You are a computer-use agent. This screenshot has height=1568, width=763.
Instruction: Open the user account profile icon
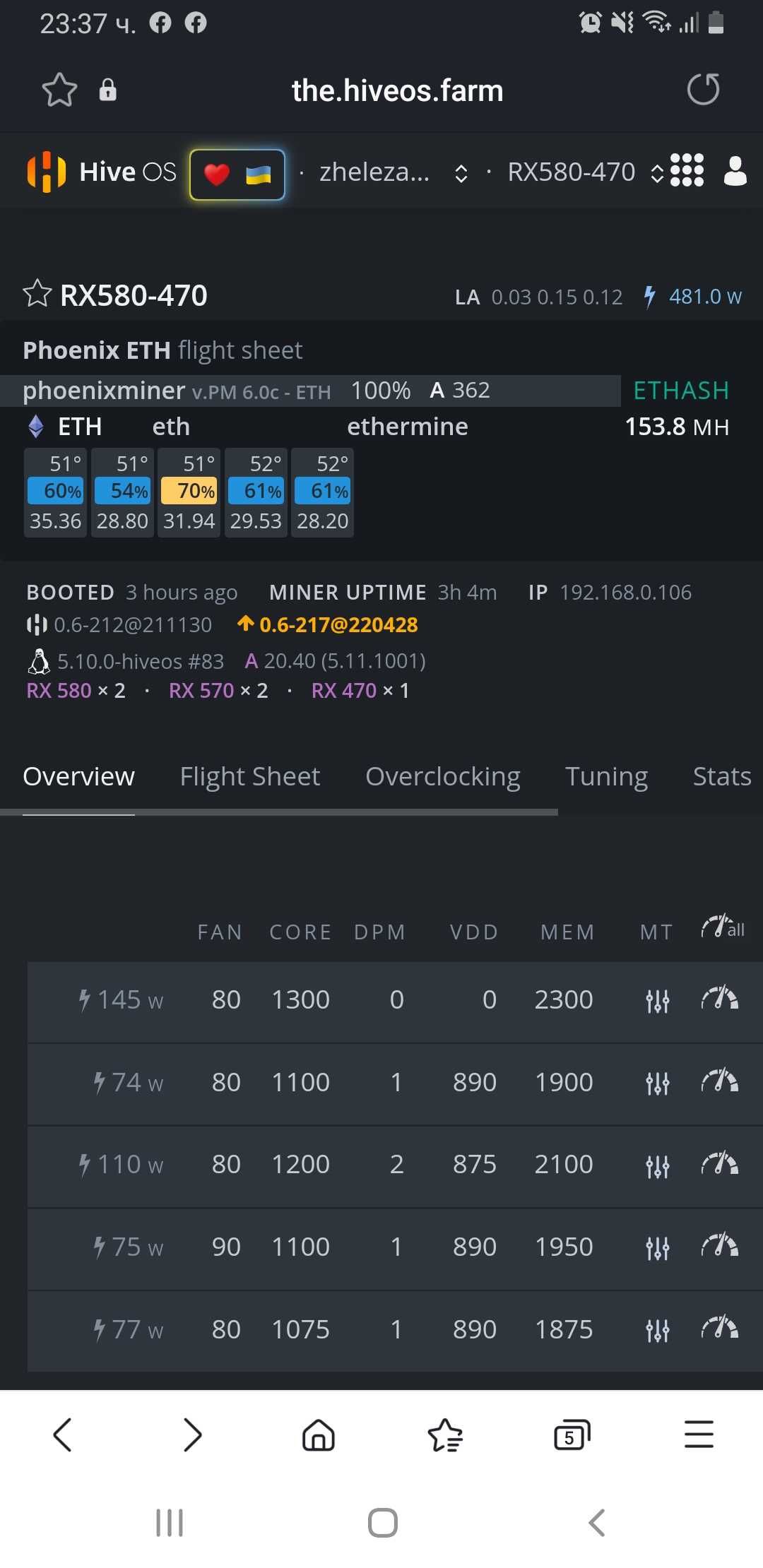[x=735, y=170]
